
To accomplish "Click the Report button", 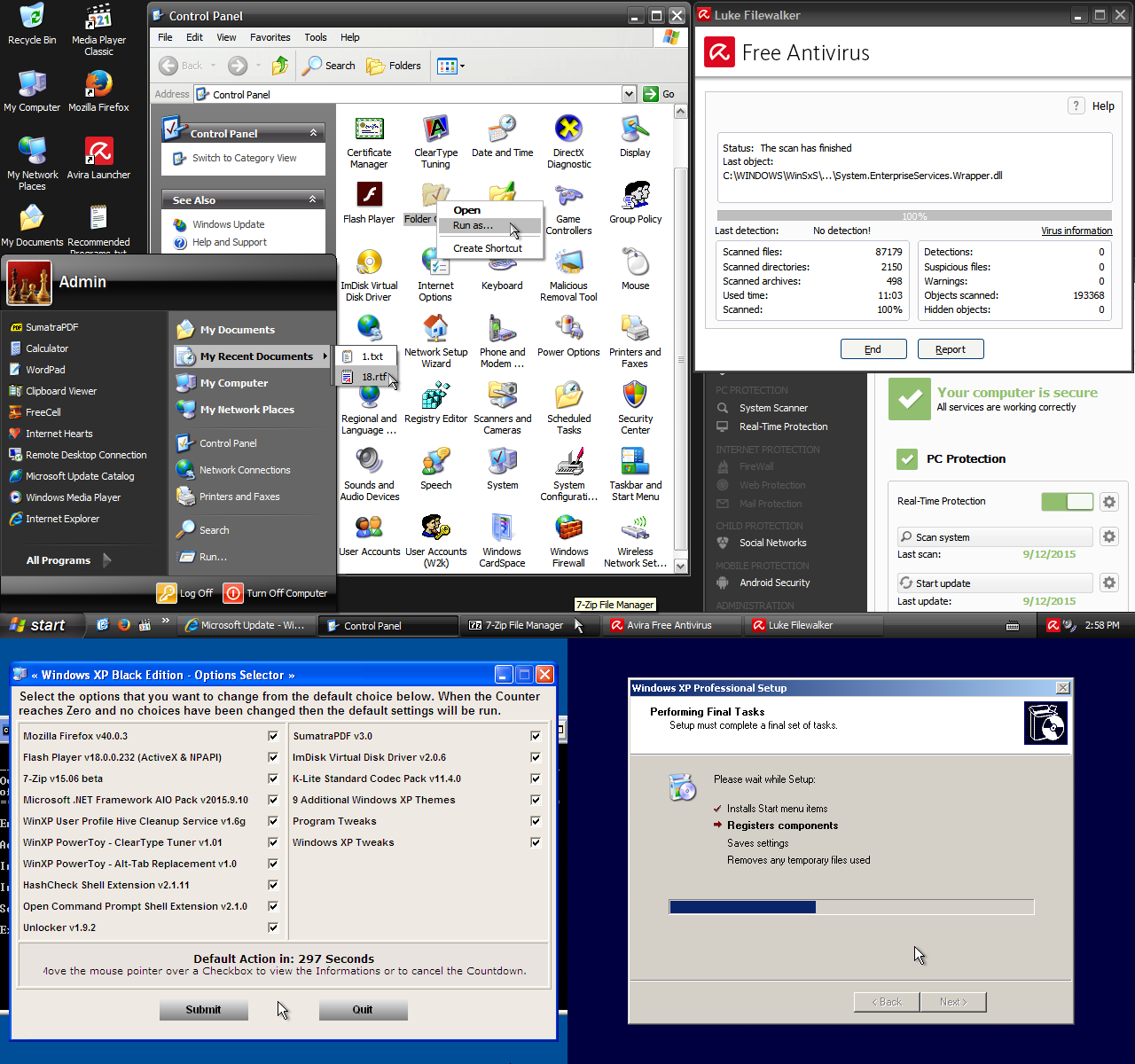I will (x=951, y=349).
